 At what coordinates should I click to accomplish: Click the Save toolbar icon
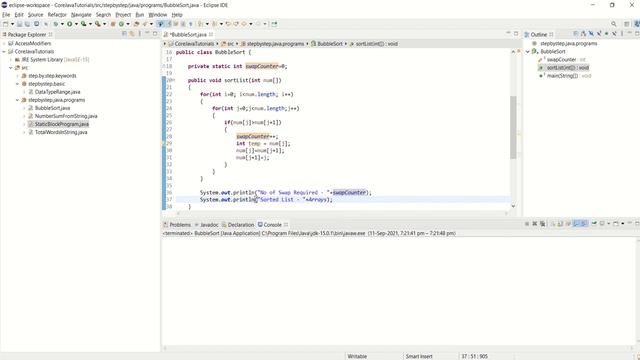19,24
